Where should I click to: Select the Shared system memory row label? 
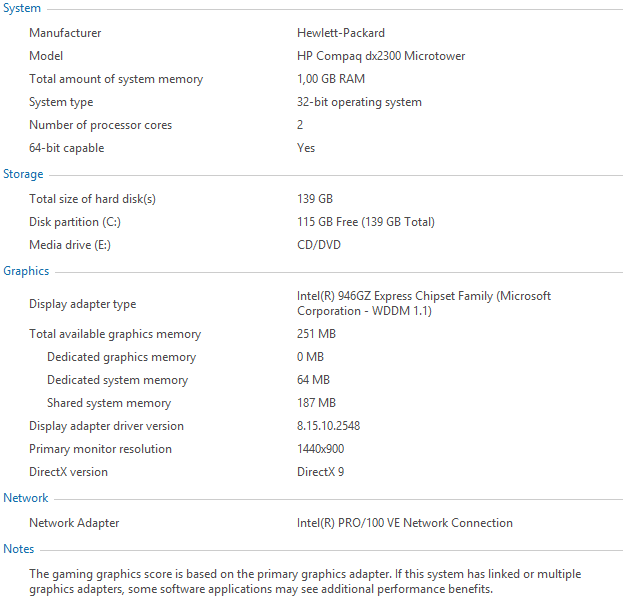(109, 403)
